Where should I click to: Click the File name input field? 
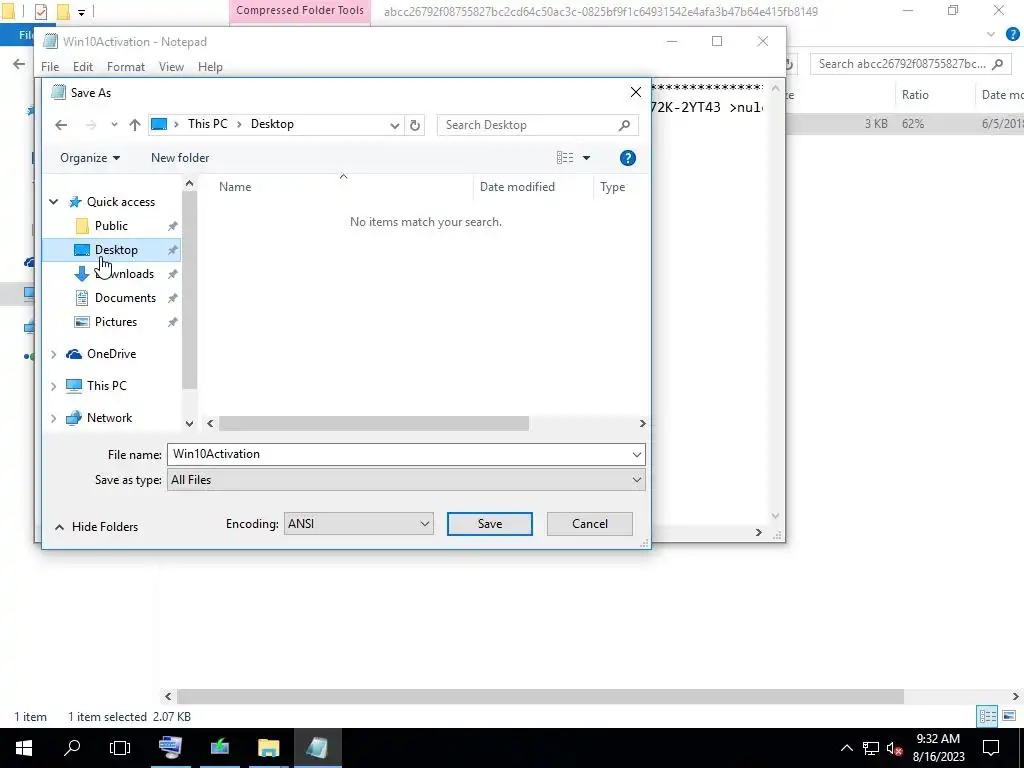398,455
